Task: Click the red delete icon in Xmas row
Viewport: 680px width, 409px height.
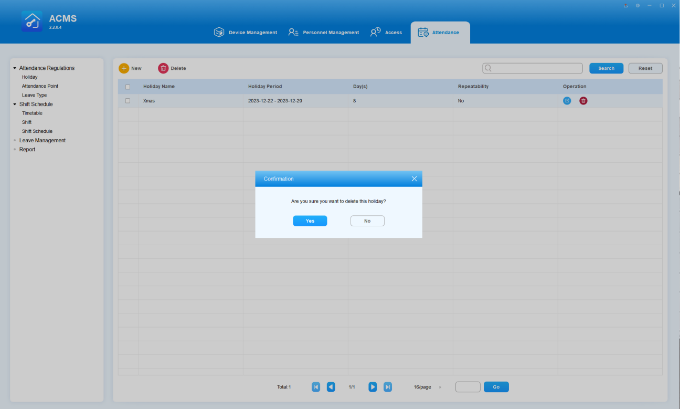Action: click(583, 101)
